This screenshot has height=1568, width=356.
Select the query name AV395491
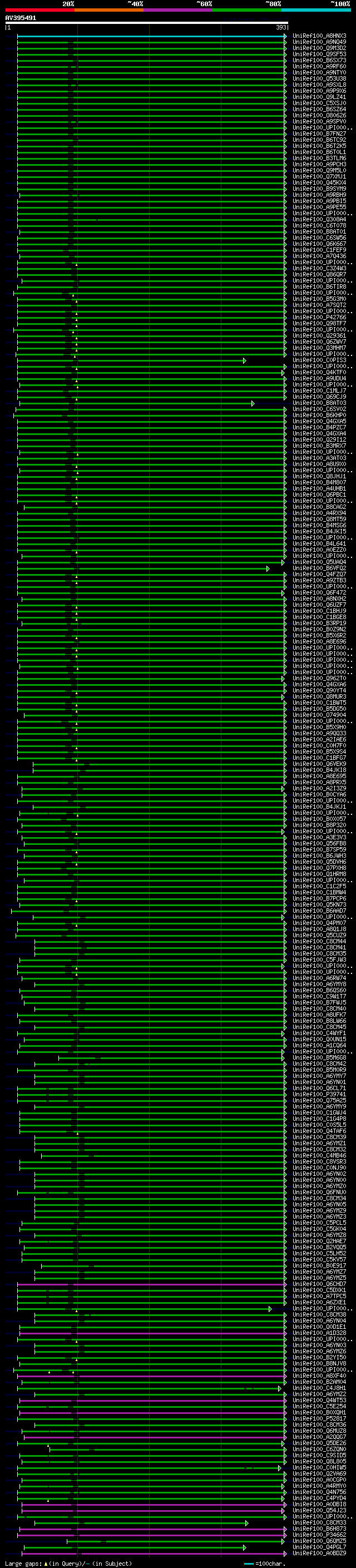[21, 18]
